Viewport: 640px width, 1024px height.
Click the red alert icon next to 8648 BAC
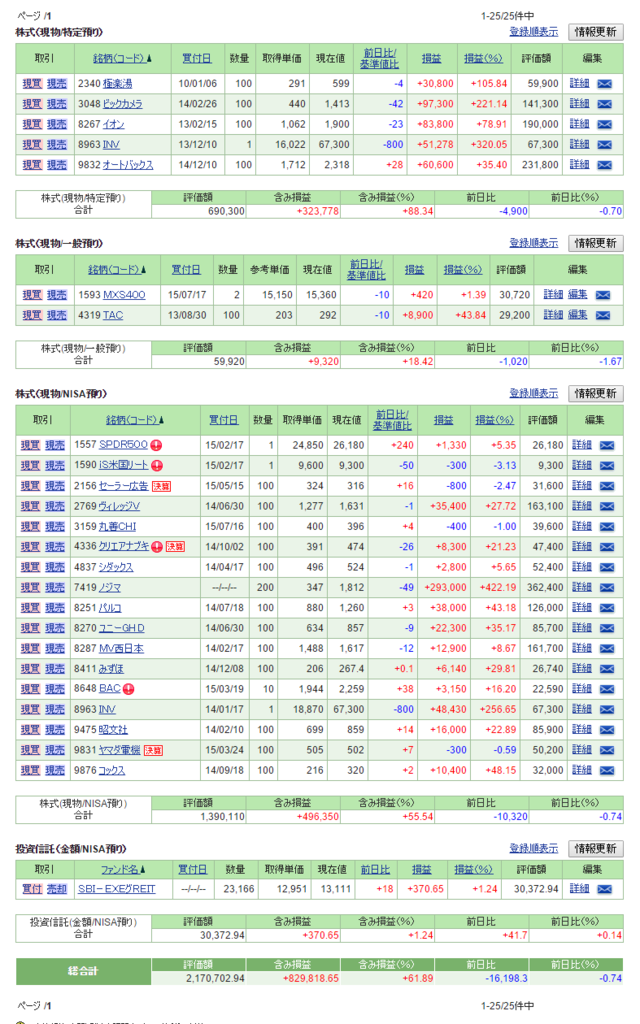point(129,689)
